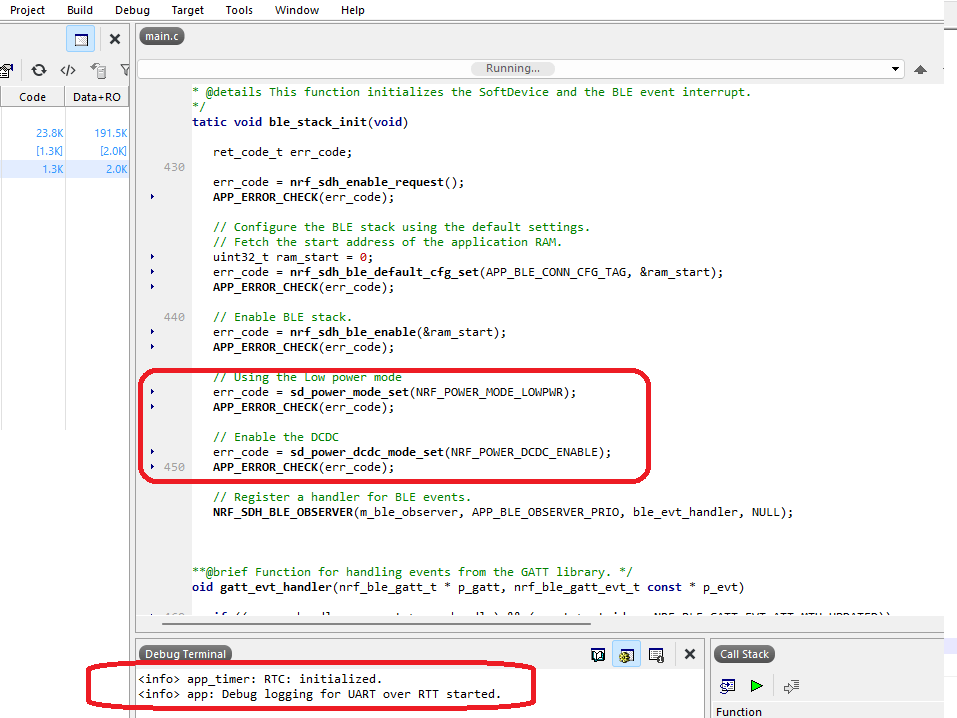Viewport: 957px width, 718px height.
Task: Open the Debug menu
Action: click(x=132, y=10)
